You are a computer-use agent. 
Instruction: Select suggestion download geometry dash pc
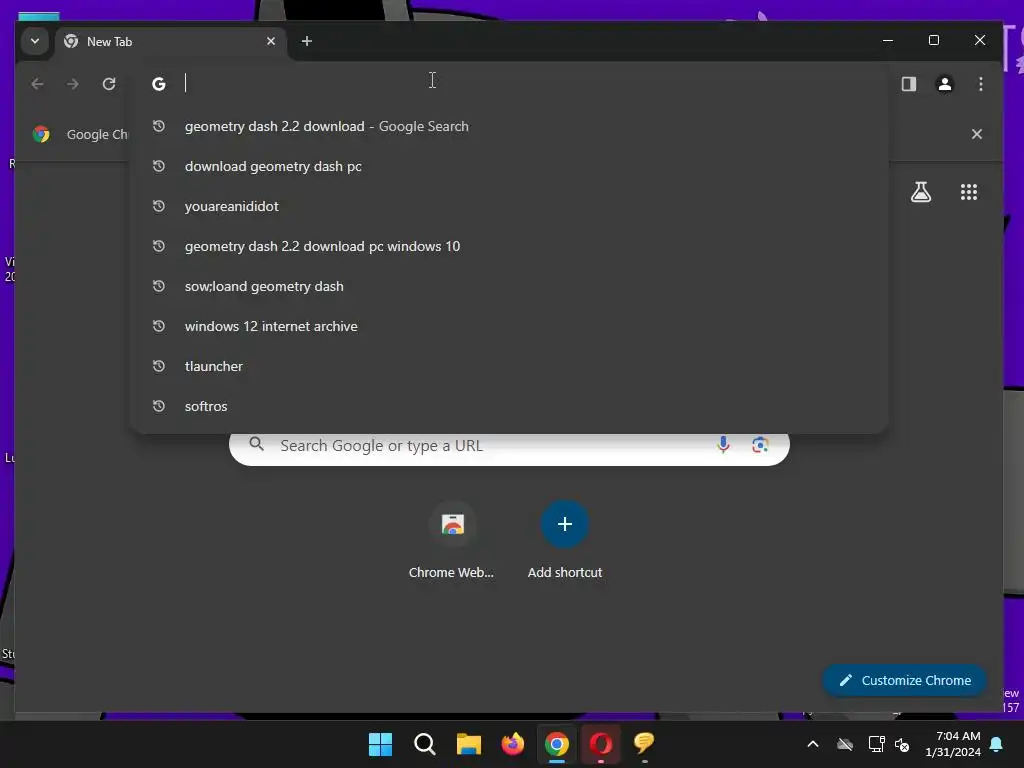click(509, 167)
